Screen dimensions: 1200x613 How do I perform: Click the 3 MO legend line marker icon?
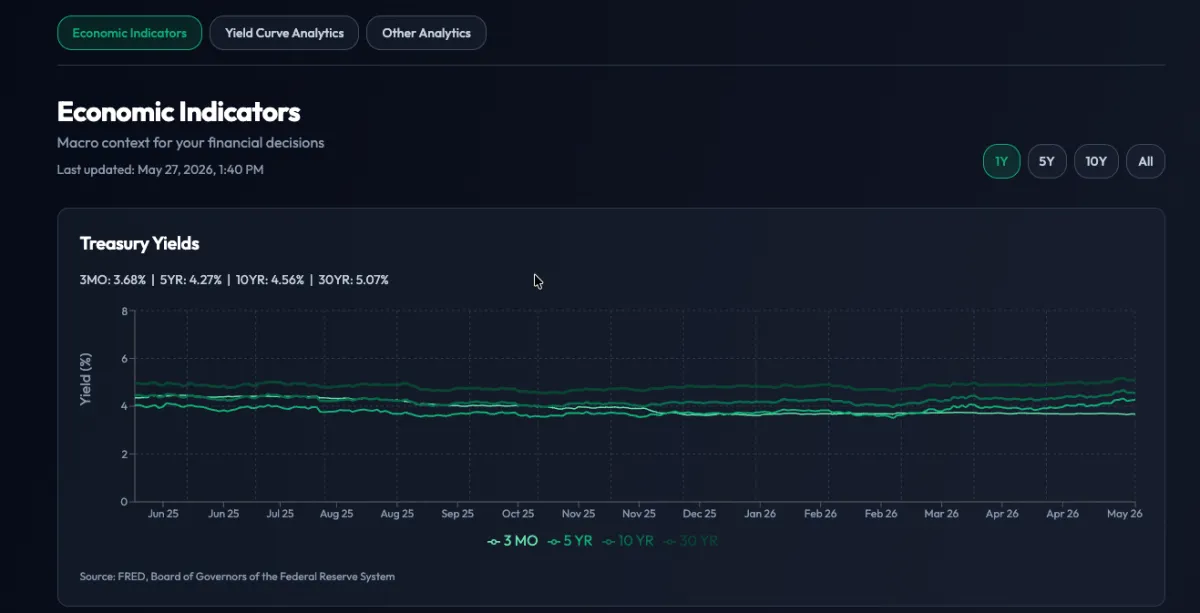point(493,541)
